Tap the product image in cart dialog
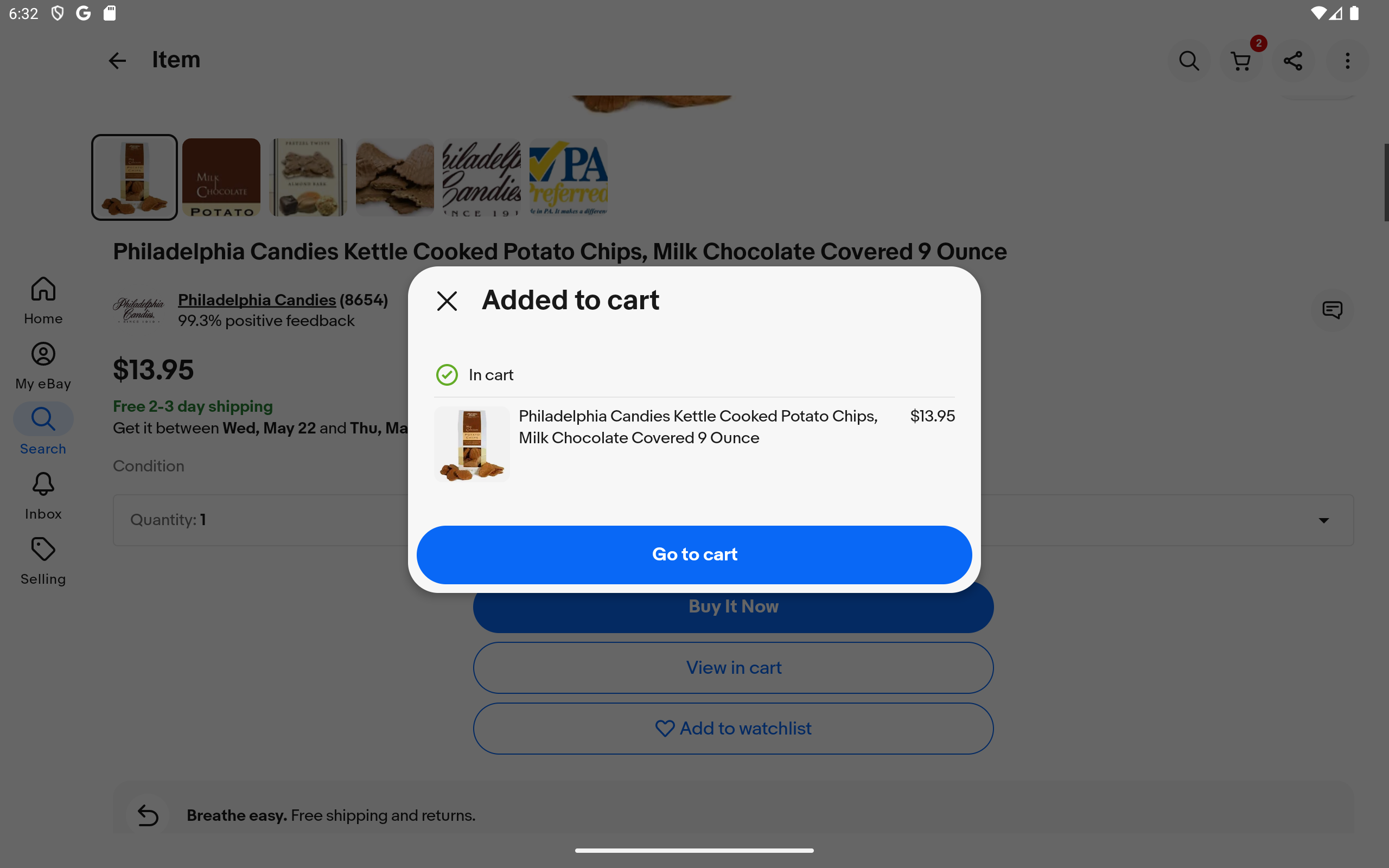This screenshot has width=1389, height=868. (471, 444)
